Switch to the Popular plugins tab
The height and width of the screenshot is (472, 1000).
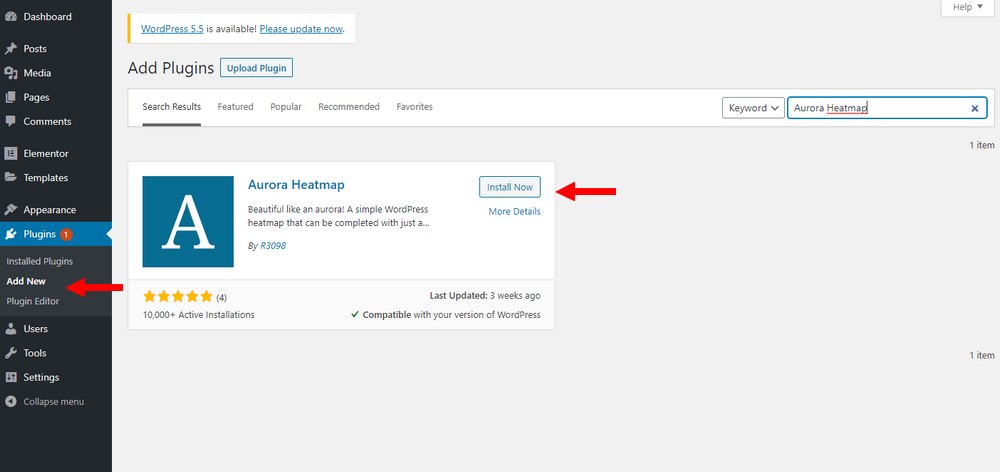[286, 107]
